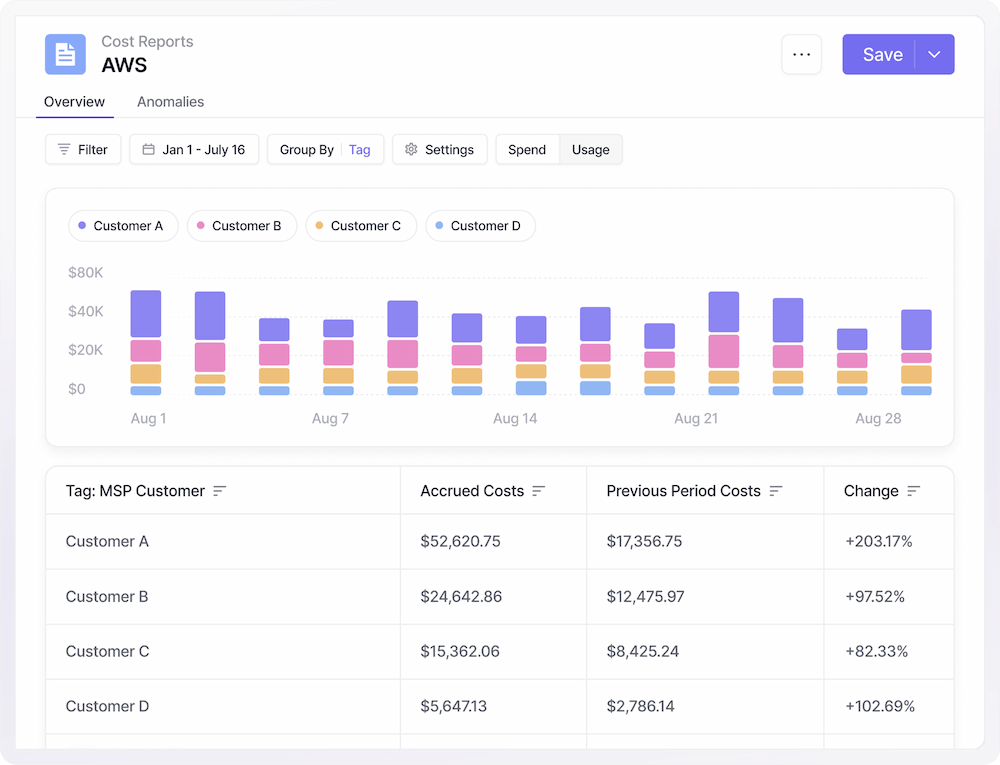
Task: Expand the Save button dropdown arrow
Action: pyautogui.click(x=935, y=55)
